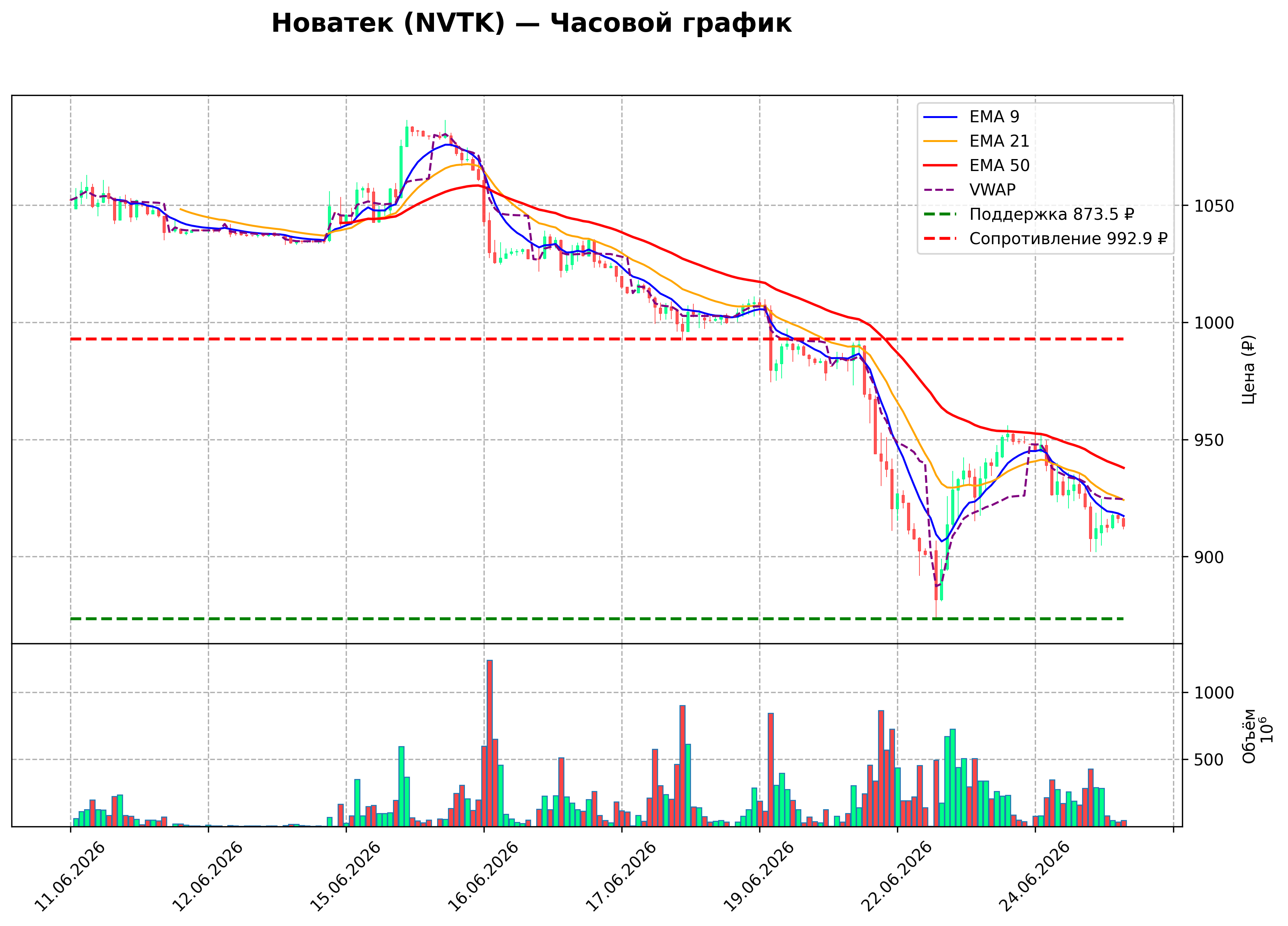Click the 24.06.2026 date axis label
Image resolution: width=1288 pixels, height=926 pixels.
(1035, 878)
